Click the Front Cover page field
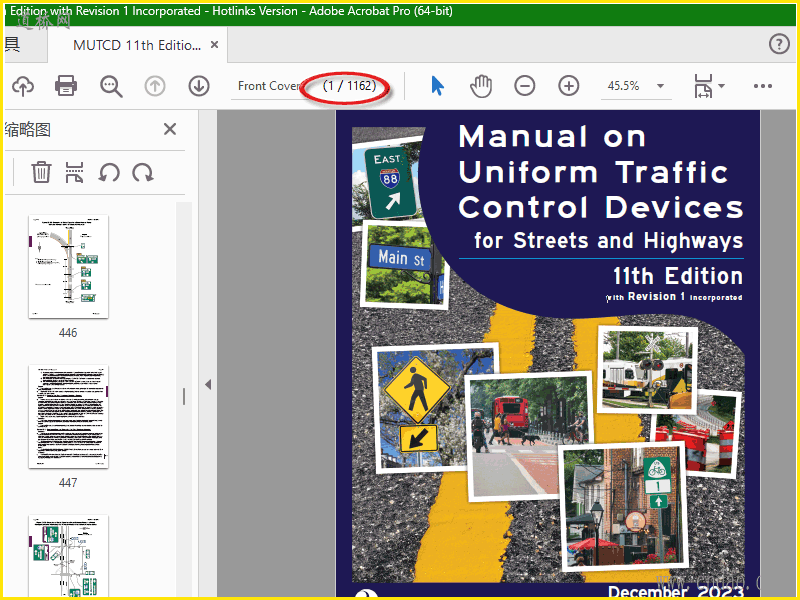This screenshot has height=600, width=800. [x=269, y=86]
